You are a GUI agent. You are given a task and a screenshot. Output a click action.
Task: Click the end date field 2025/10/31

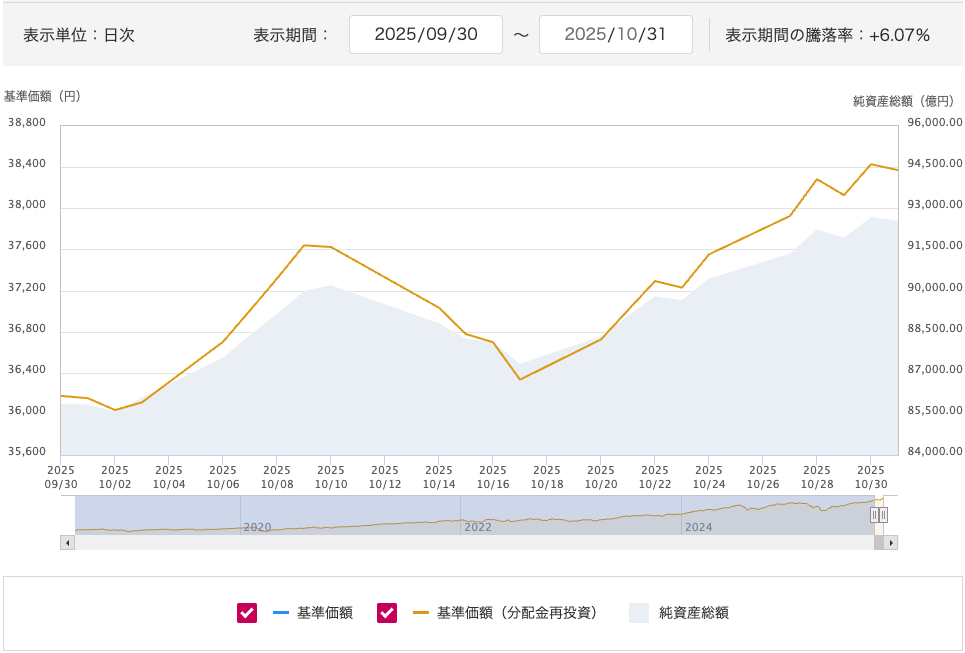pyautogui.click(x=615, y=34)
